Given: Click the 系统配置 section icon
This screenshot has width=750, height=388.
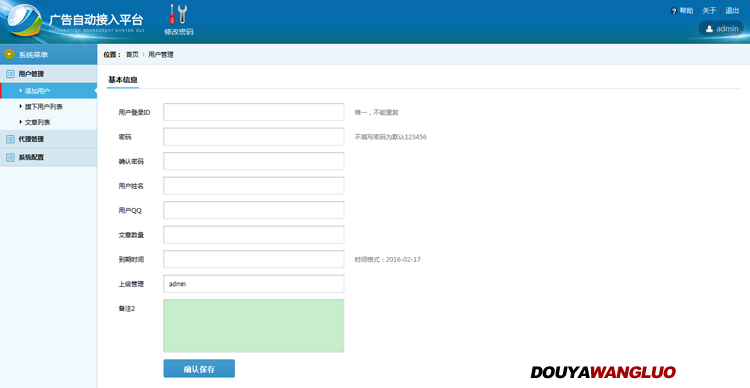Looking at the screenshot, I should click(10, 157).
